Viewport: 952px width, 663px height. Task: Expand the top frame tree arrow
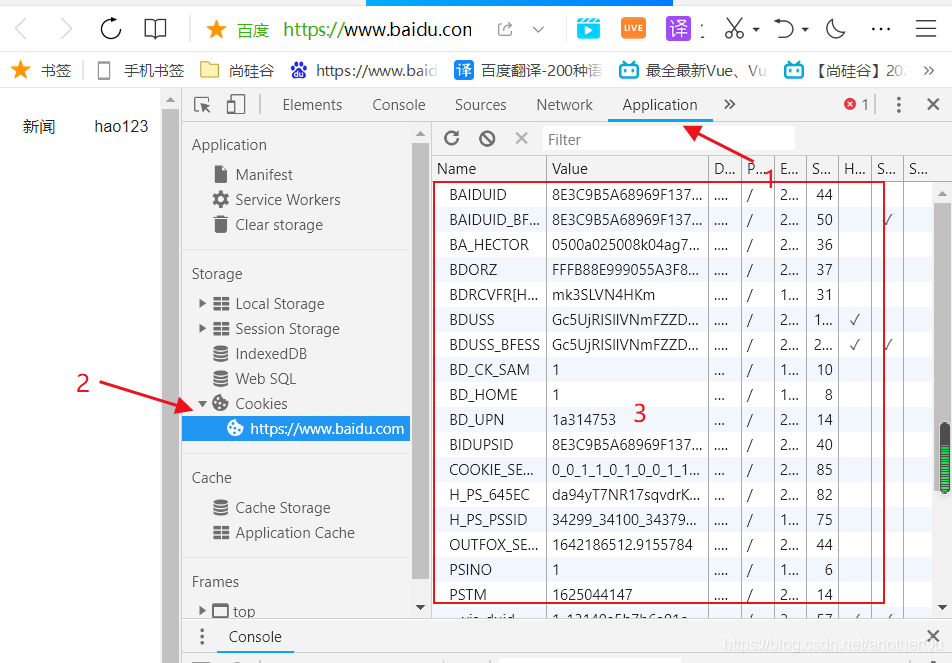[x=203, y=610]
